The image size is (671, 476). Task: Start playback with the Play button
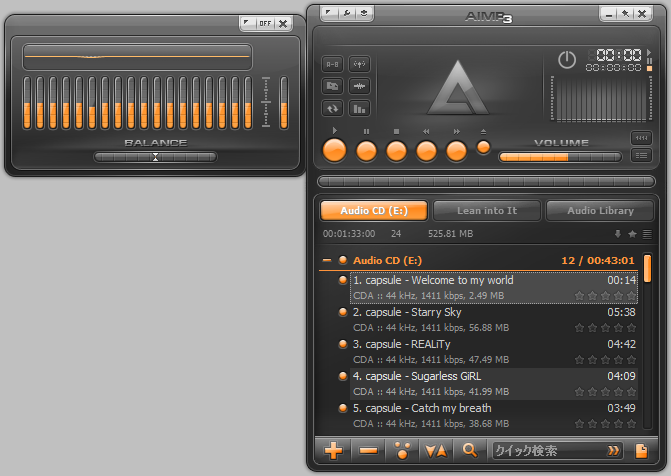(334, 150)
